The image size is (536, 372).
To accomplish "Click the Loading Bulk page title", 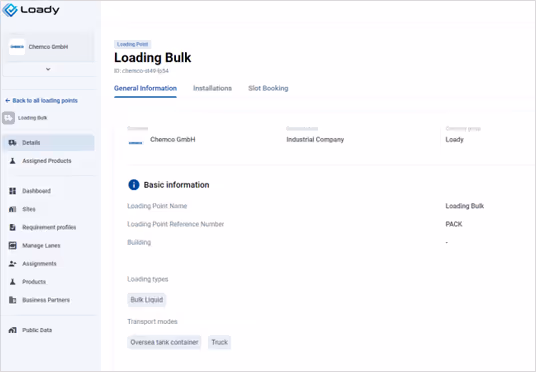I will 152,57.
